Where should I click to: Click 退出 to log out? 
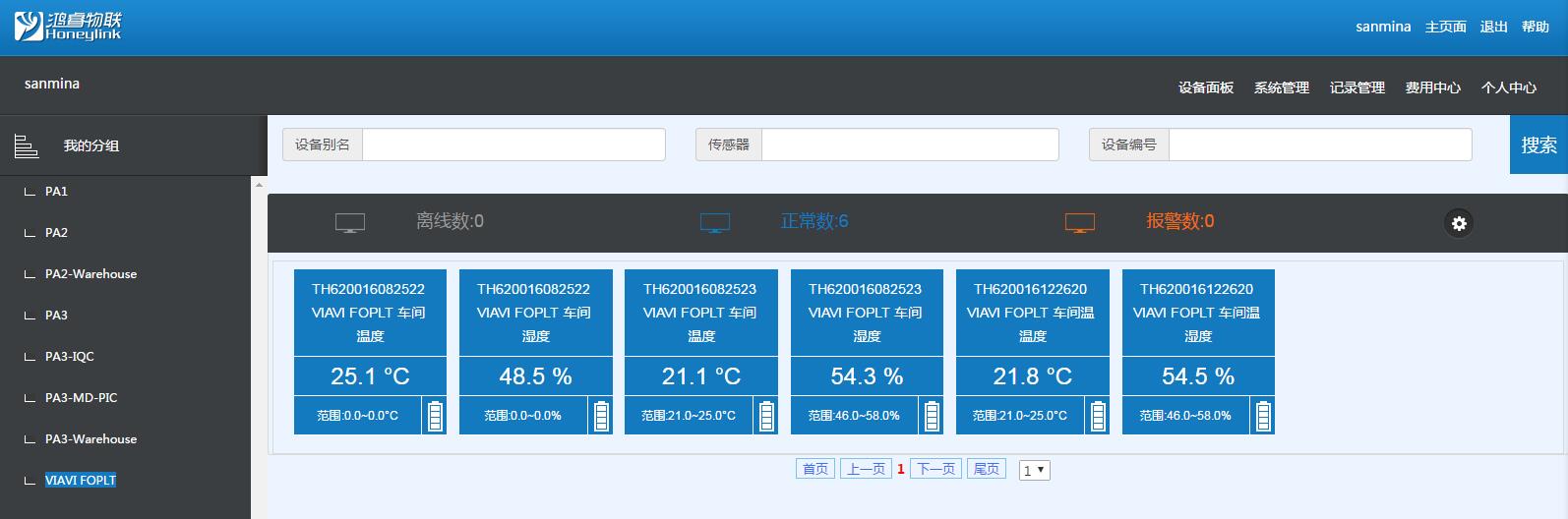1494,27
